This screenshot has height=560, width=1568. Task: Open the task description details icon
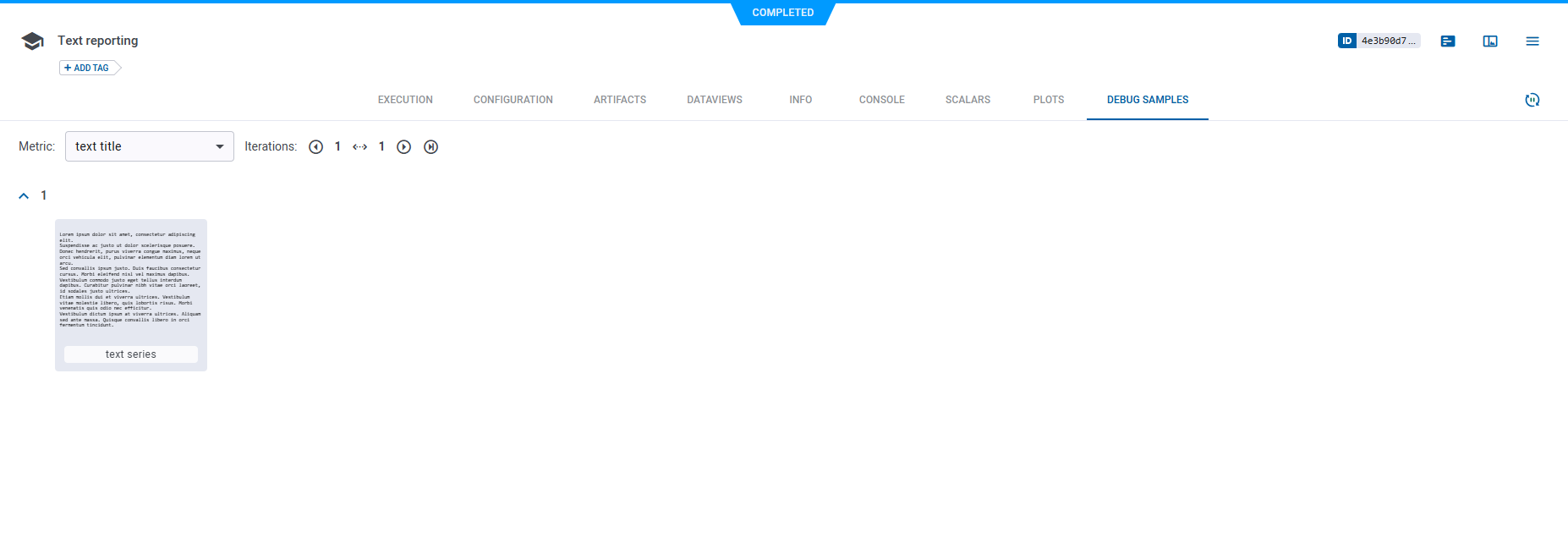point(1447,41)
